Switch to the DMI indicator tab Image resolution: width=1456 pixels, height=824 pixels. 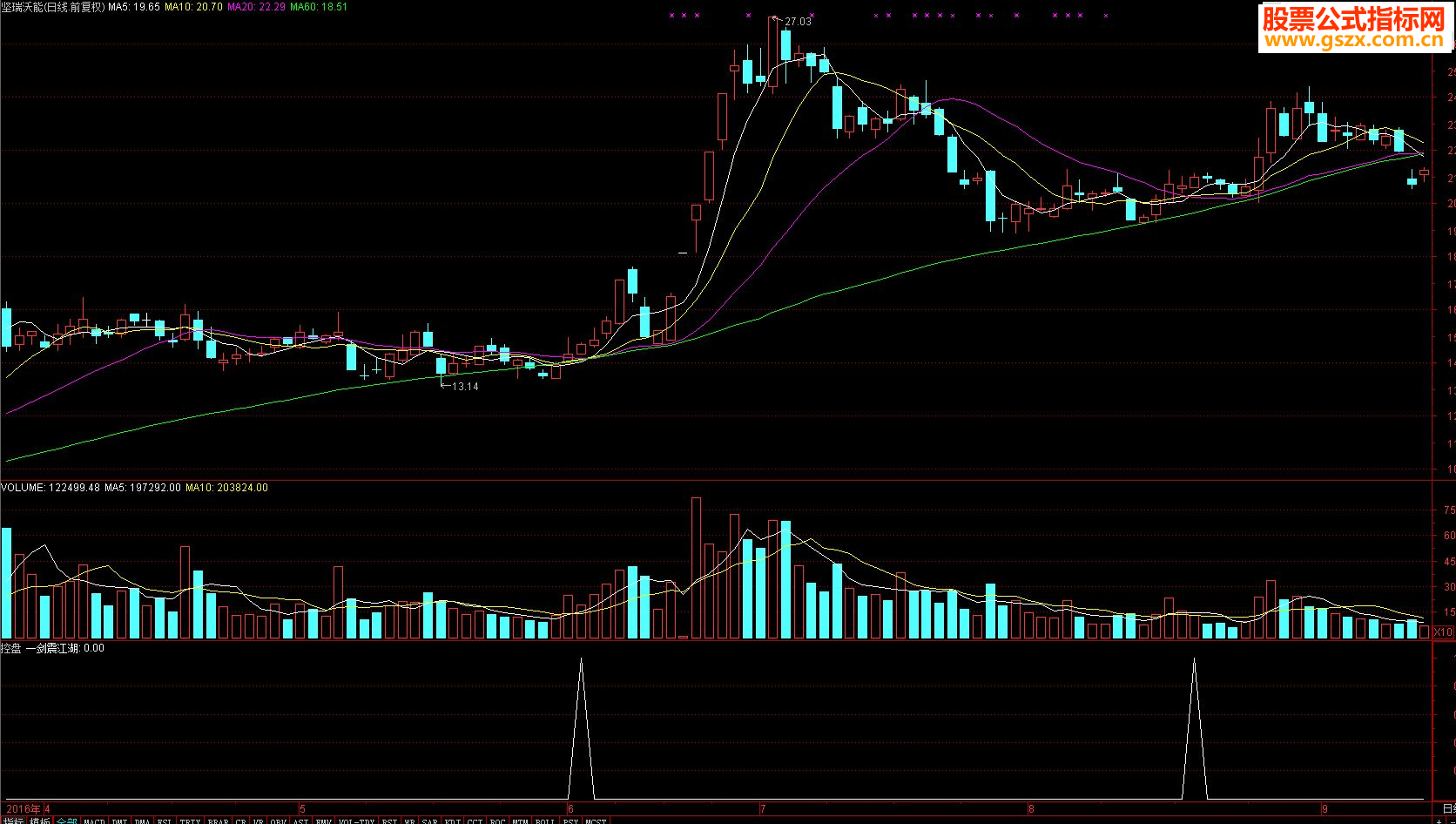pos(119,821)
